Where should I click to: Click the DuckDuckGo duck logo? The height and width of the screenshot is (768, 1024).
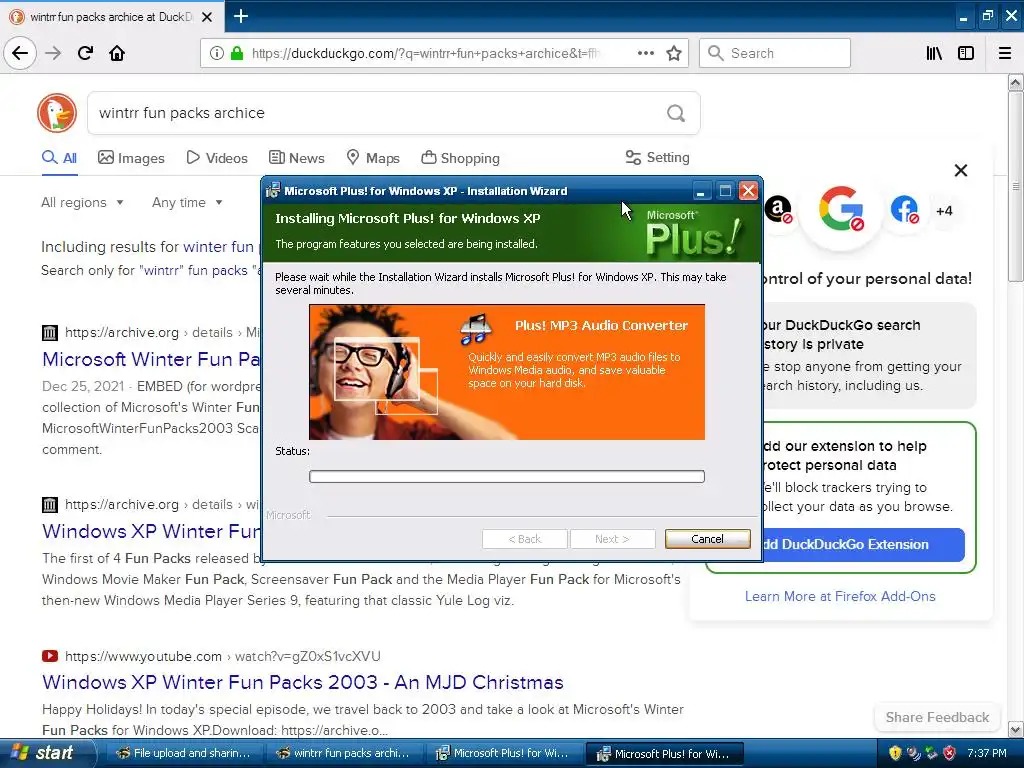coord(57,113)
